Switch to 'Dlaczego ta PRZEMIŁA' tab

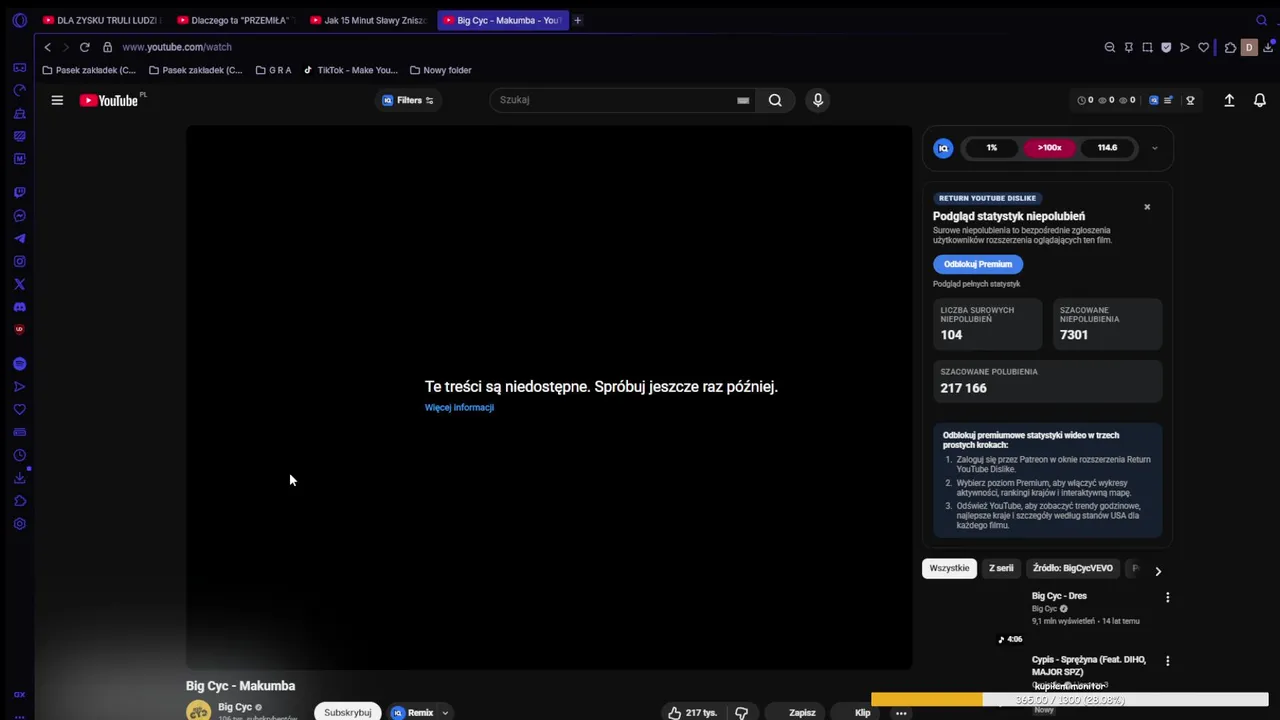(235, 20)
